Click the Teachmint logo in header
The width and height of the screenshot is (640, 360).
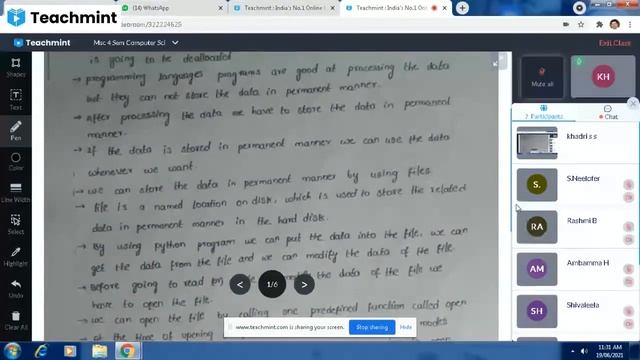click(x=42, y=42)
